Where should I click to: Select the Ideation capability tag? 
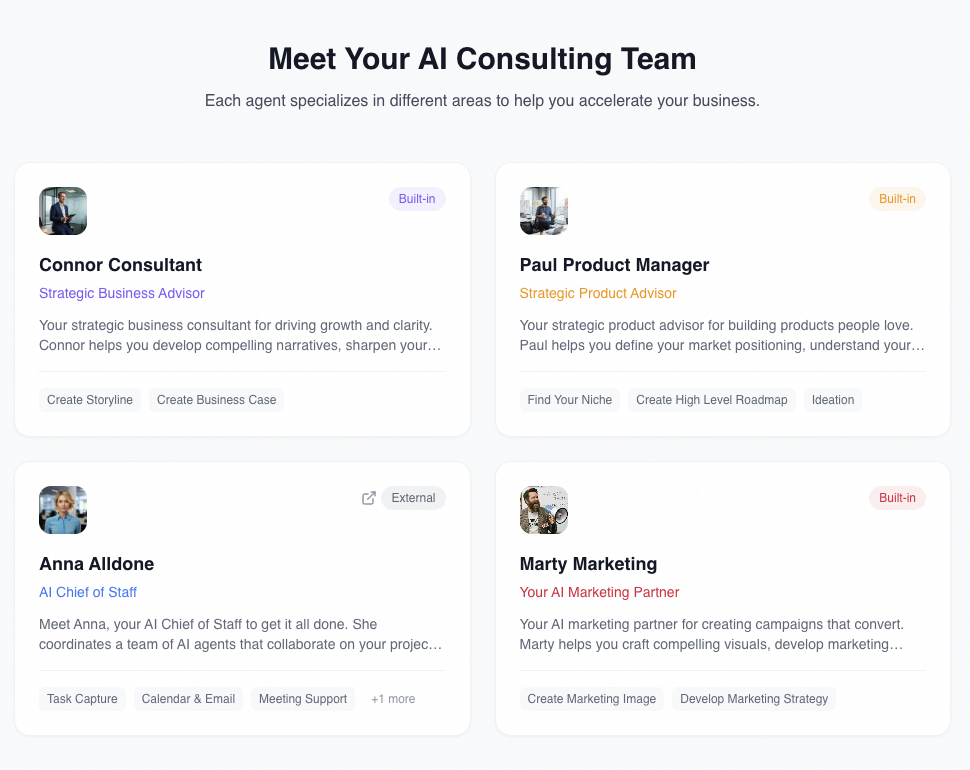point(832,399)
